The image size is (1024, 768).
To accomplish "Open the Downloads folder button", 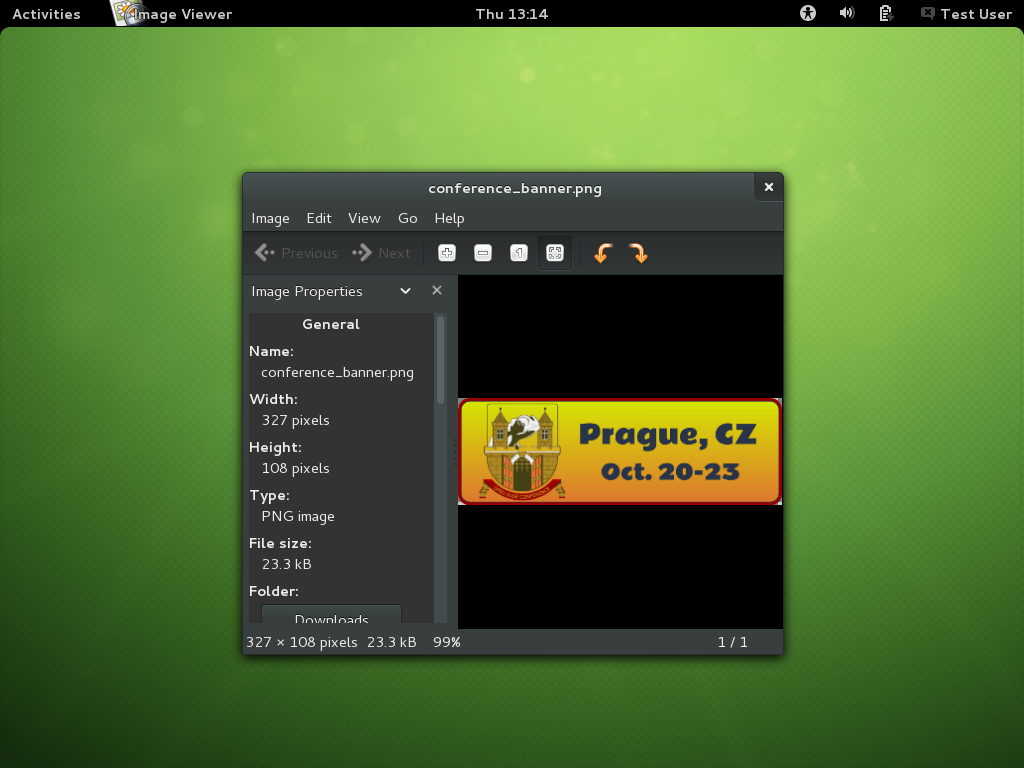I will [x=331, y=615].
